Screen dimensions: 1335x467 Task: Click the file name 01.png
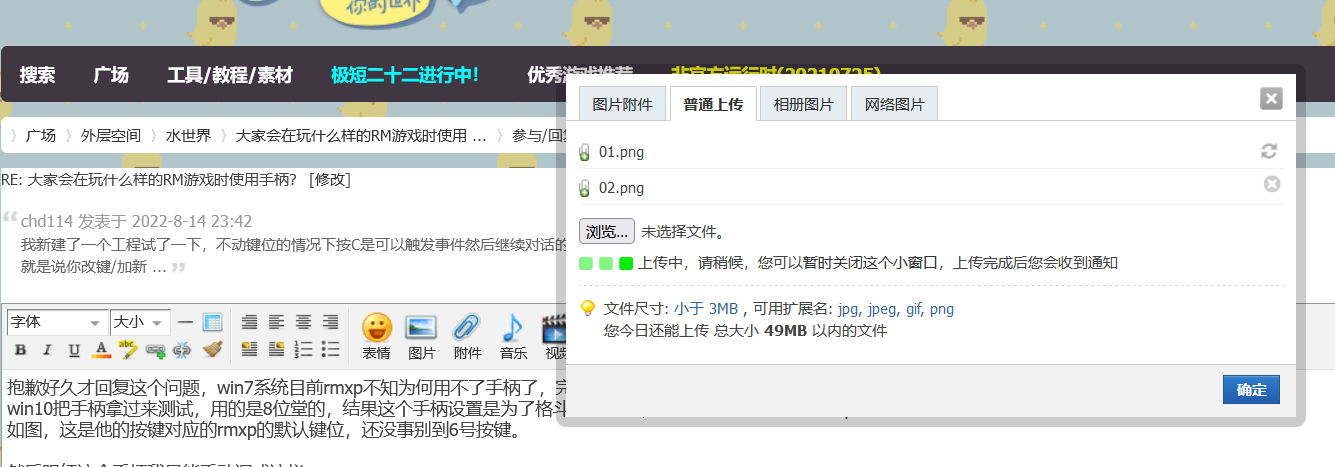coord(621,153)
